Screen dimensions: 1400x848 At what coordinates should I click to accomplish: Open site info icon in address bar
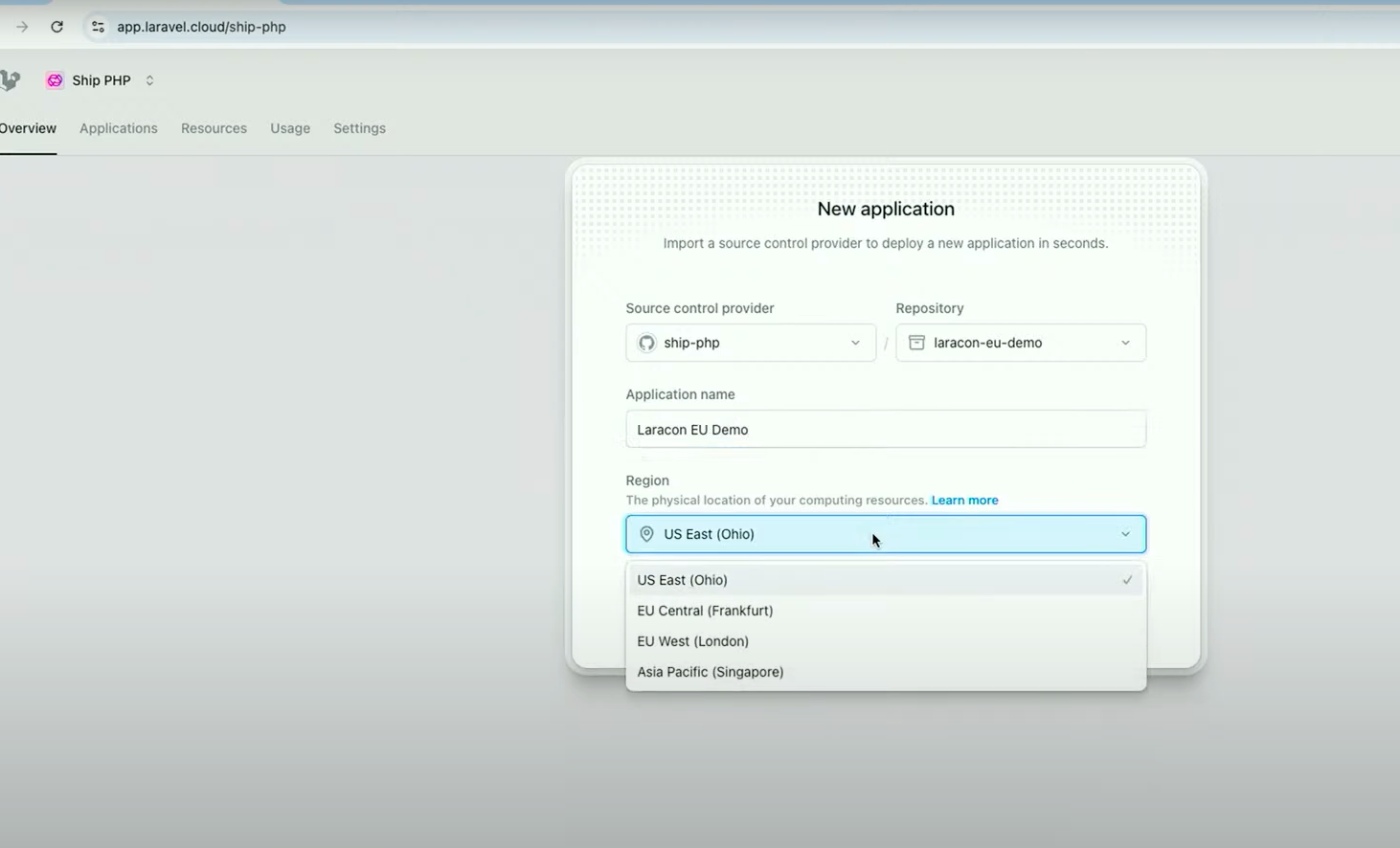(x=98, y=27)
